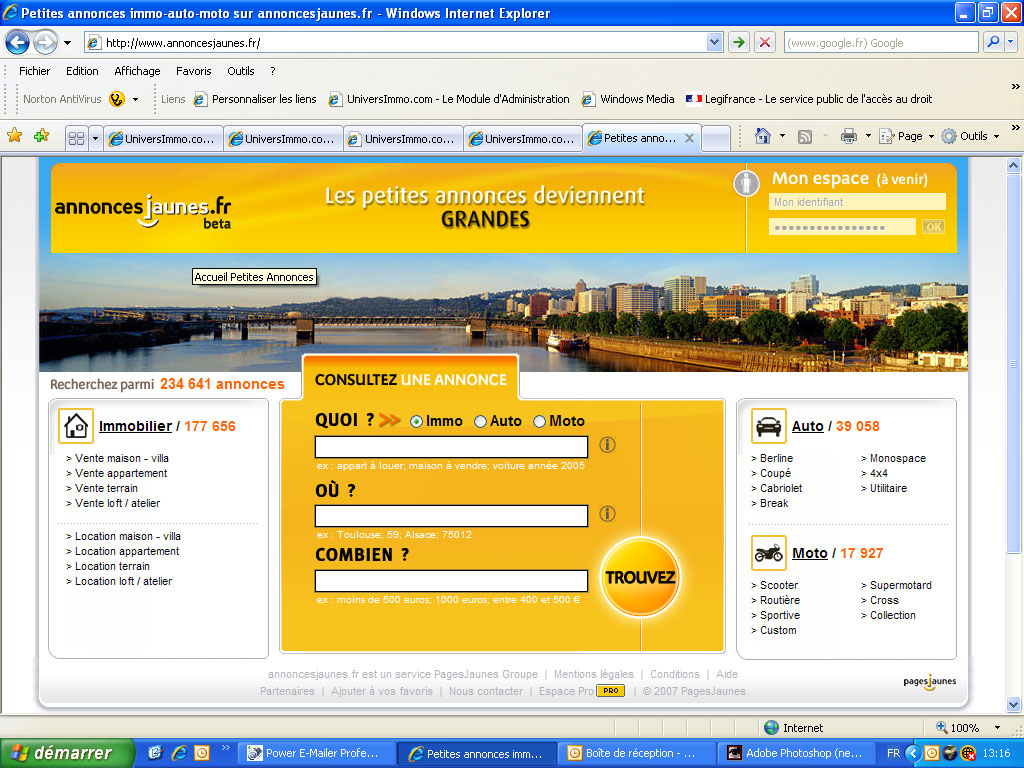Click the Favorites star icon
Screen dimensions: 1024x768
point(14,136)
